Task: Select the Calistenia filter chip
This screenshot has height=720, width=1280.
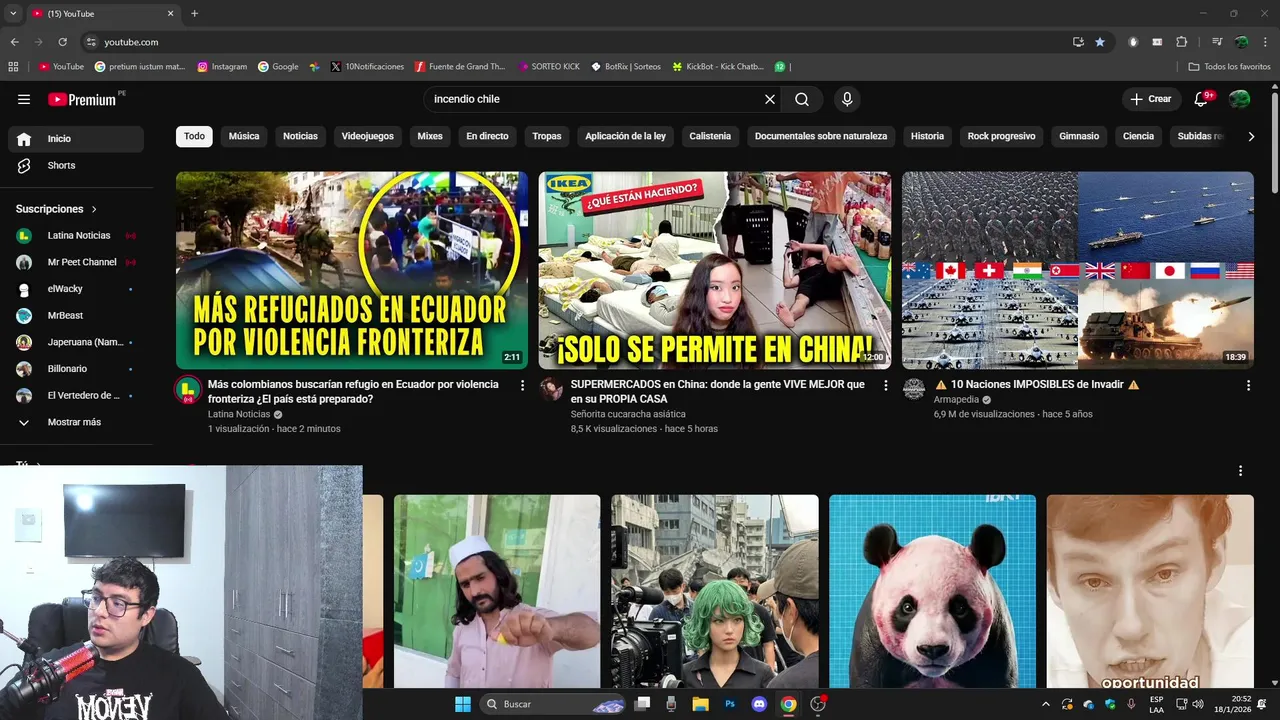Action: [x=710, y=136]
